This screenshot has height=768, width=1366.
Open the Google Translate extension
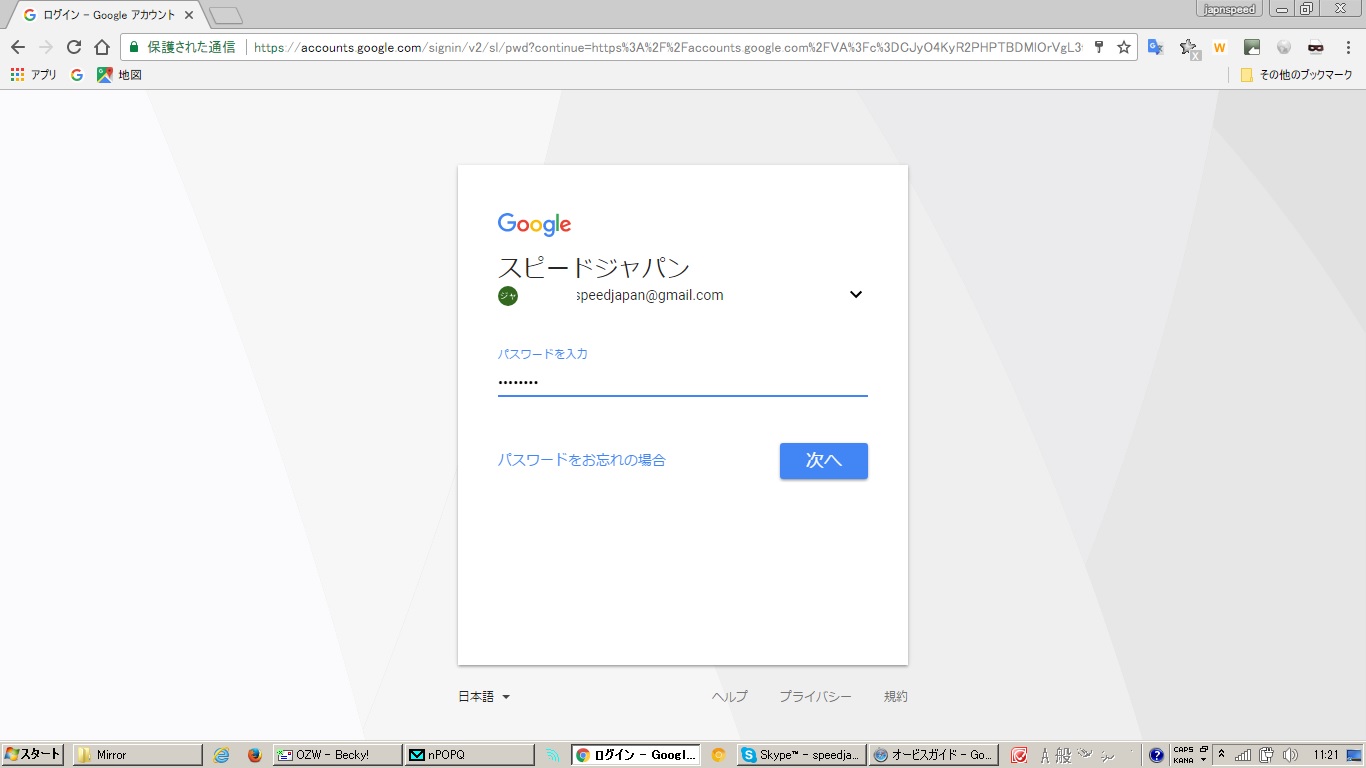point(1155,47)
